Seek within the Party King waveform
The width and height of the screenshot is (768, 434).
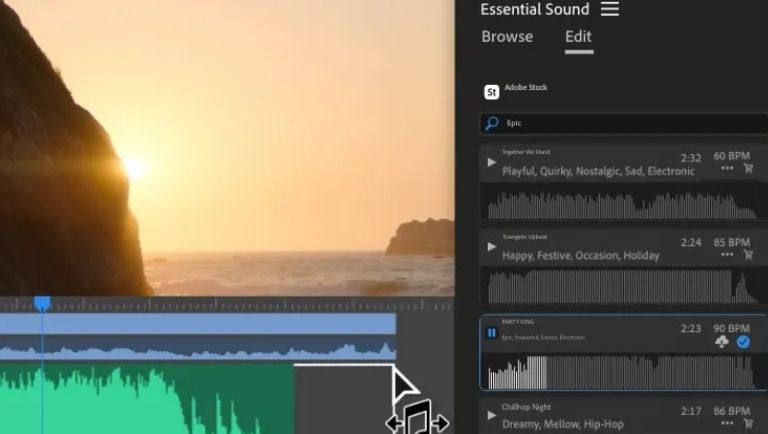pos(621,372)
